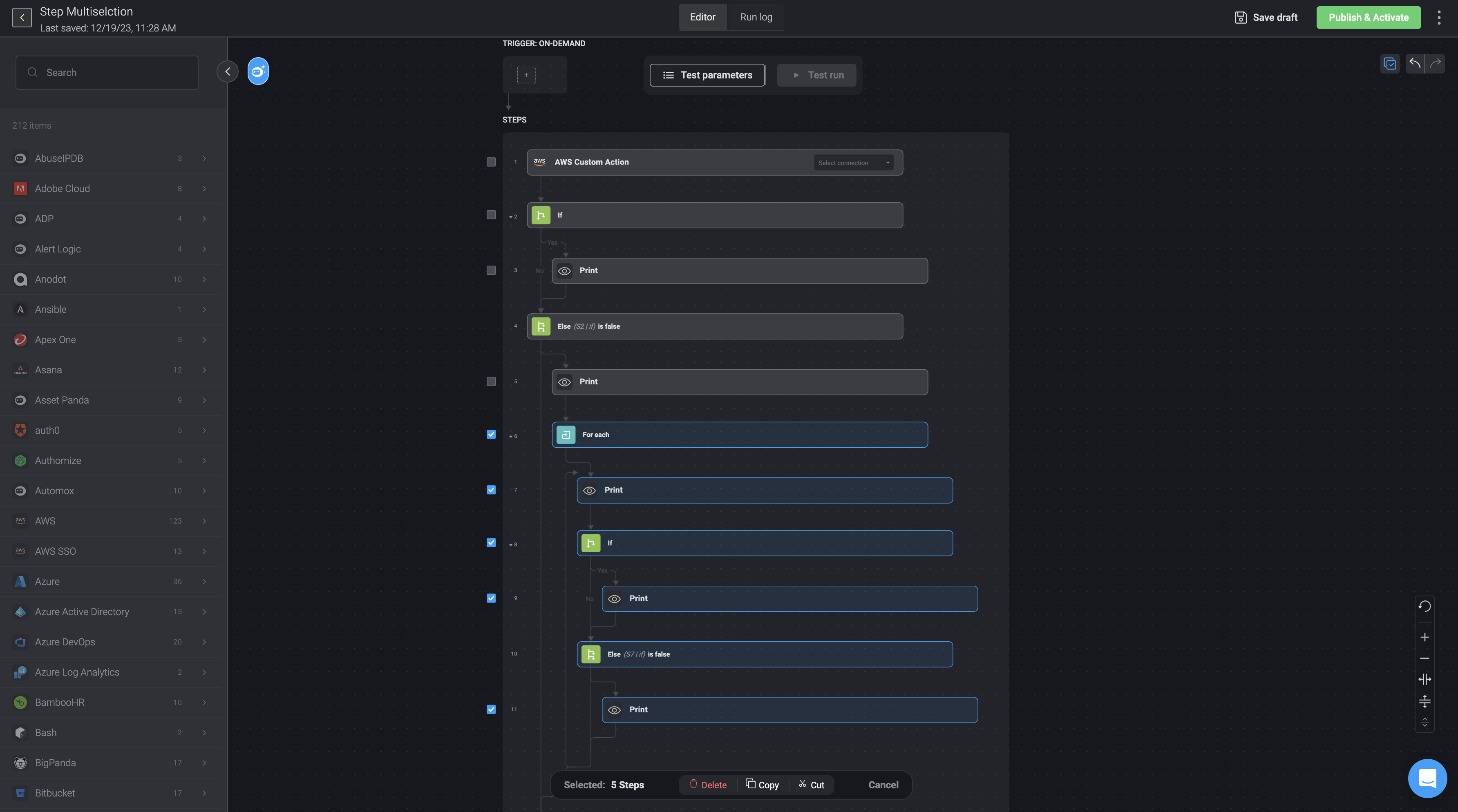Select the step 9 Print block
This screenshot has height=812, width=1458.
tap(789, 599)
